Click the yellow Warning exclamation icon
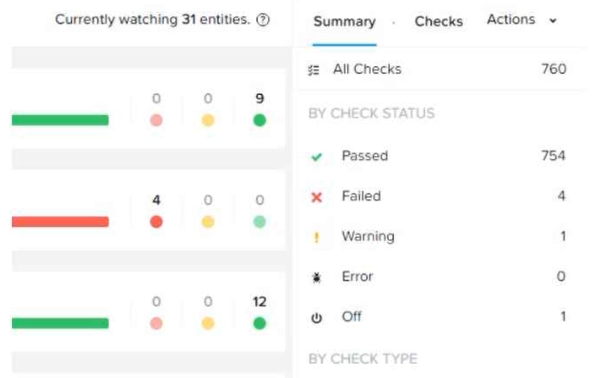Viewport: 593px width, 378px height. coord(317,237)
